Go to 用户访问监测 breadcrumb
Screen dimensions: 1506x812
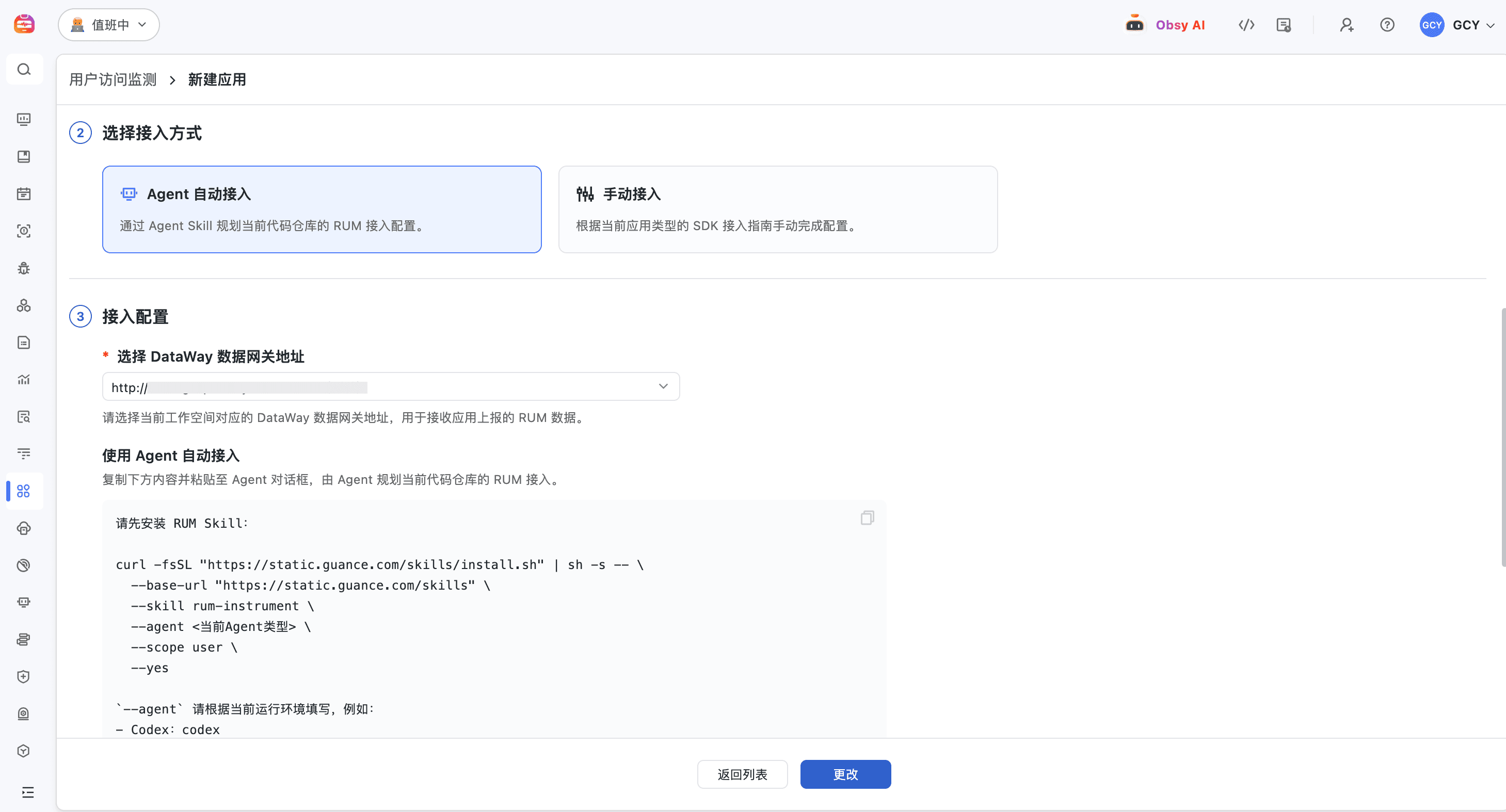[x=113, y=79]
